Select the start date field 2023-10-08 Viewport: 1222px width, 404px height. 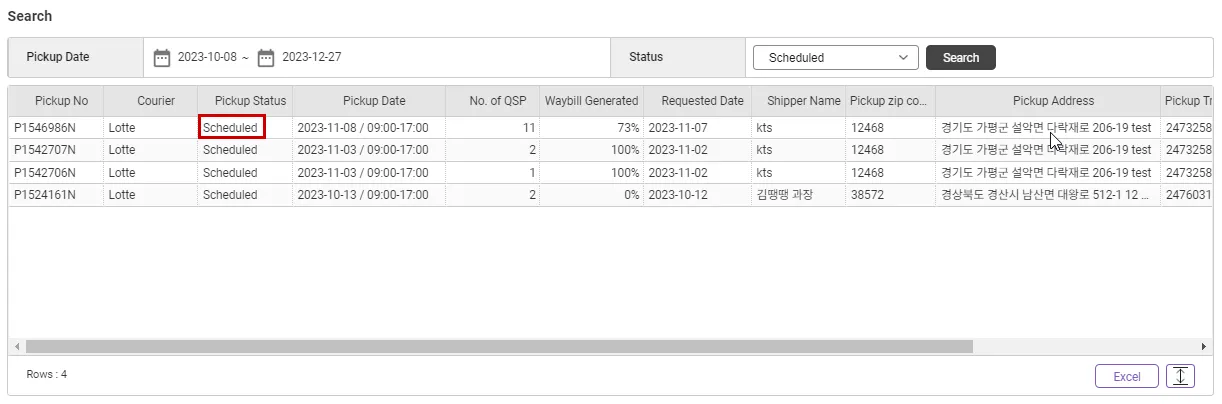pyautogui.click(x=207, y=58)
